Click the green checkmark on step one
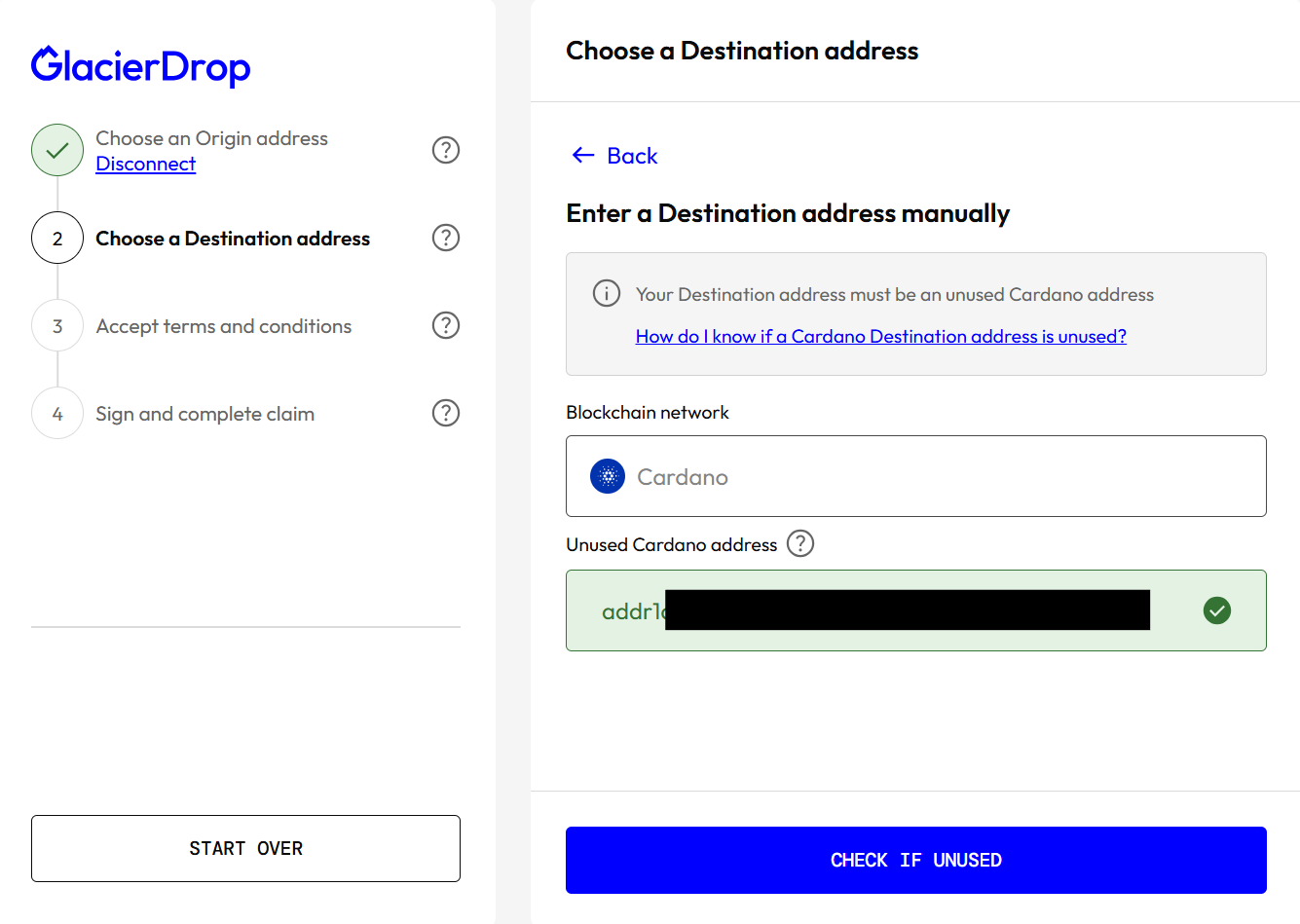 [x=57, y=150]
